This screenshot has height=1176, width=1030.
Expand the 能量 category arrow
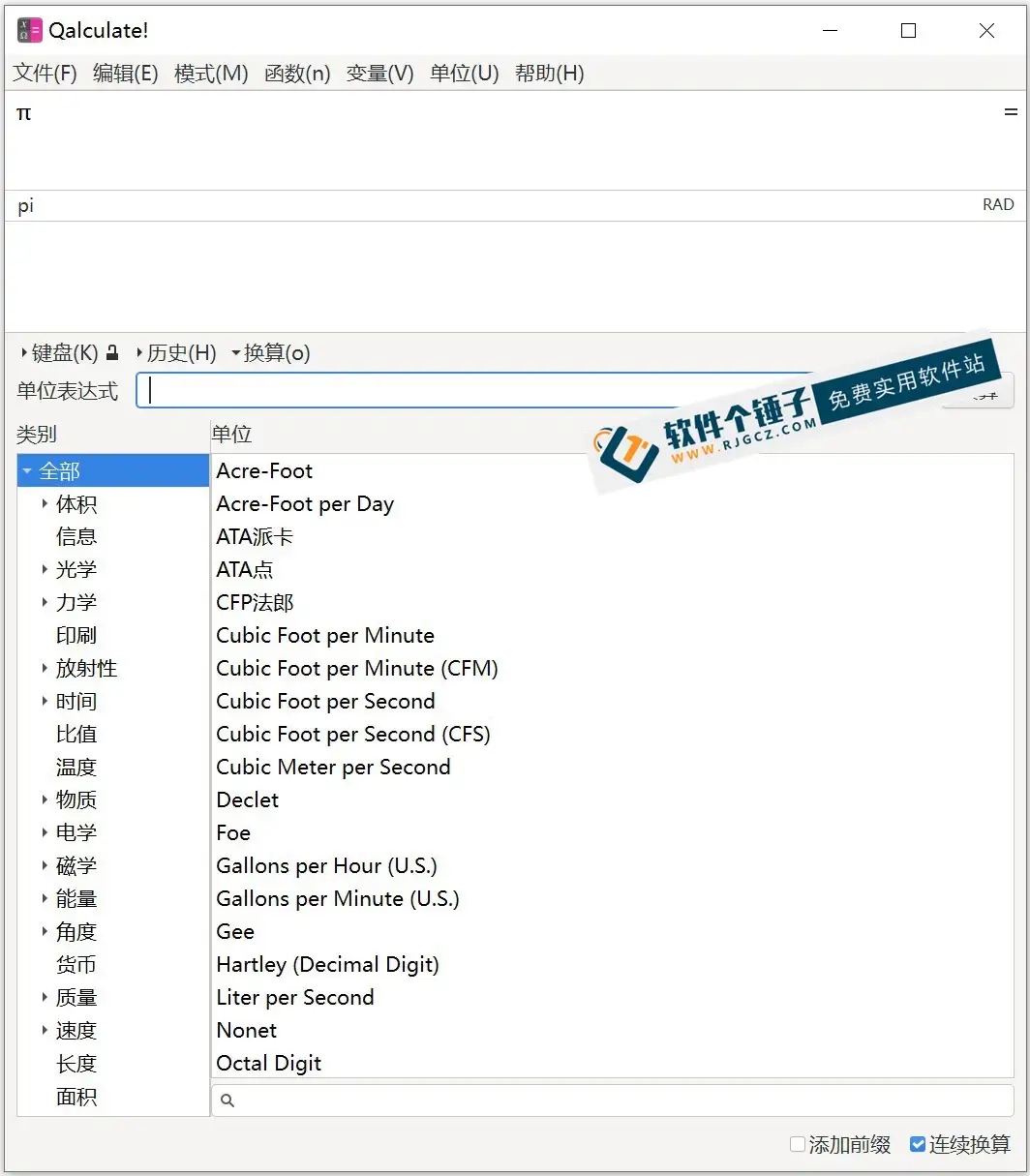coord(45,898)
